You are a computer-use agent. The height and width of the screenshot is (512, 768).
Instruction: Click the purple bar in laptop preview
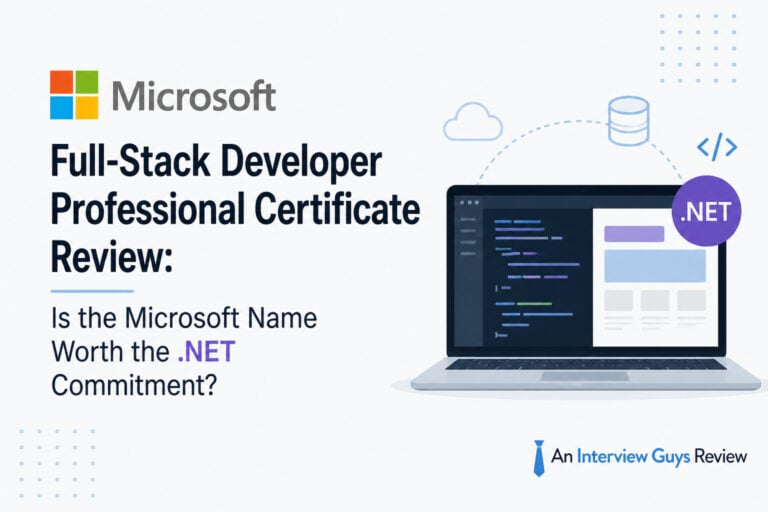point(634,234)
